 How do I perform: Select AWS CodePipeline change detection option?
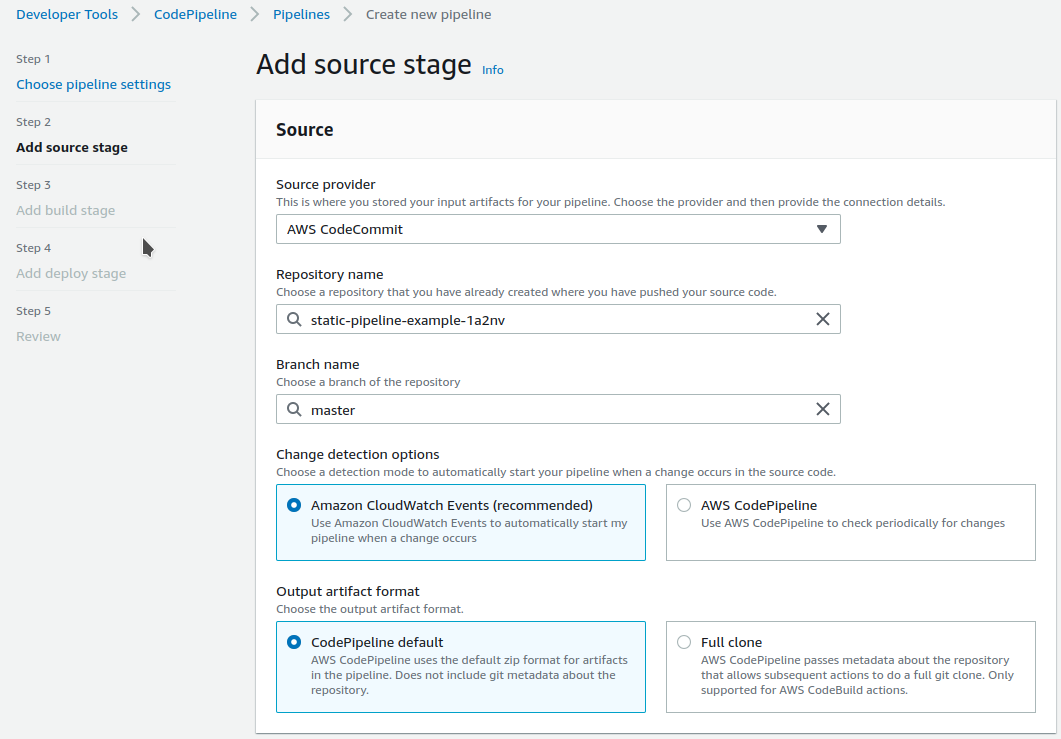[684, 506]
